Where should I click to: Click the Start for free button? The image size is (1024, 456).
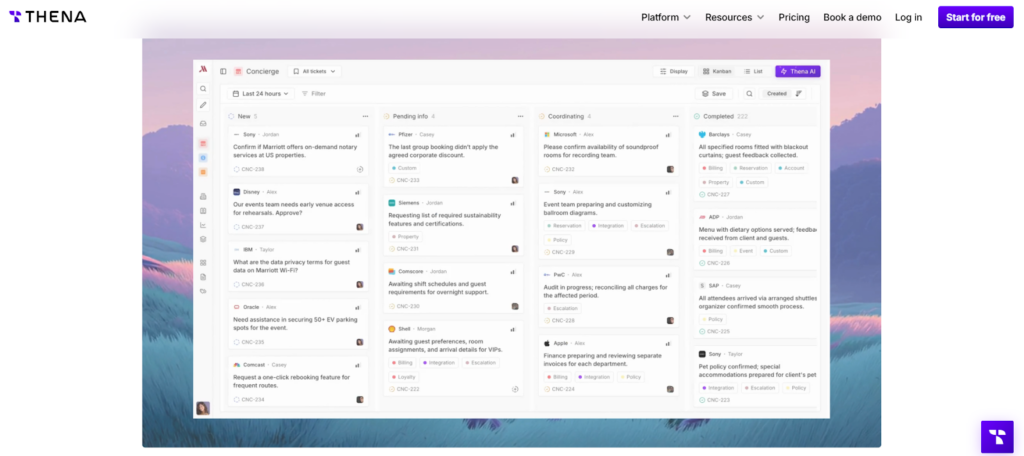click(975, 18)
